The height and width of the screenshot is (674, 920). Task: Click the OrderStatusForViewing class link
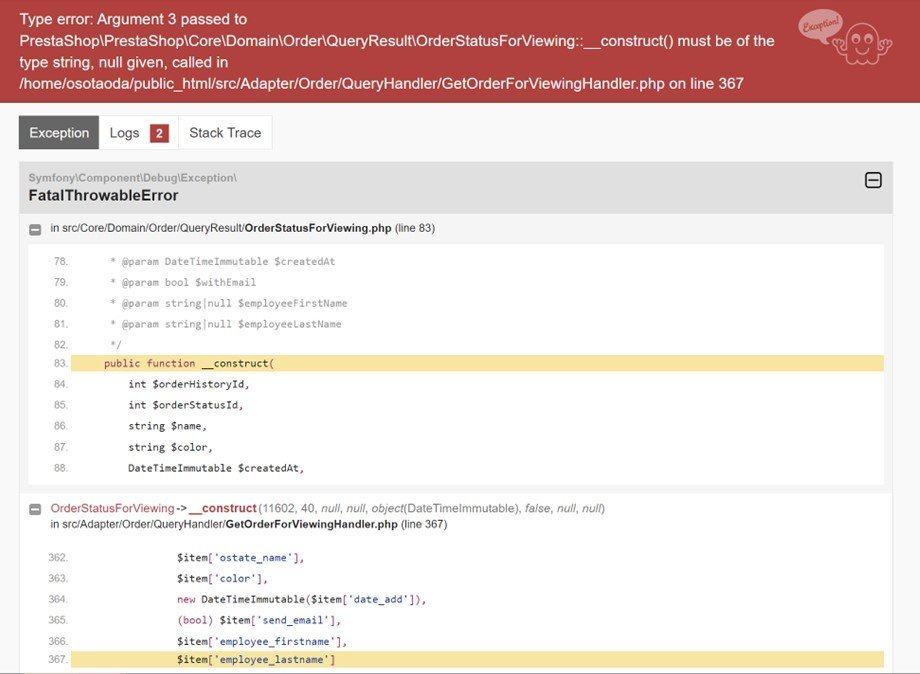tap(112, 508)
